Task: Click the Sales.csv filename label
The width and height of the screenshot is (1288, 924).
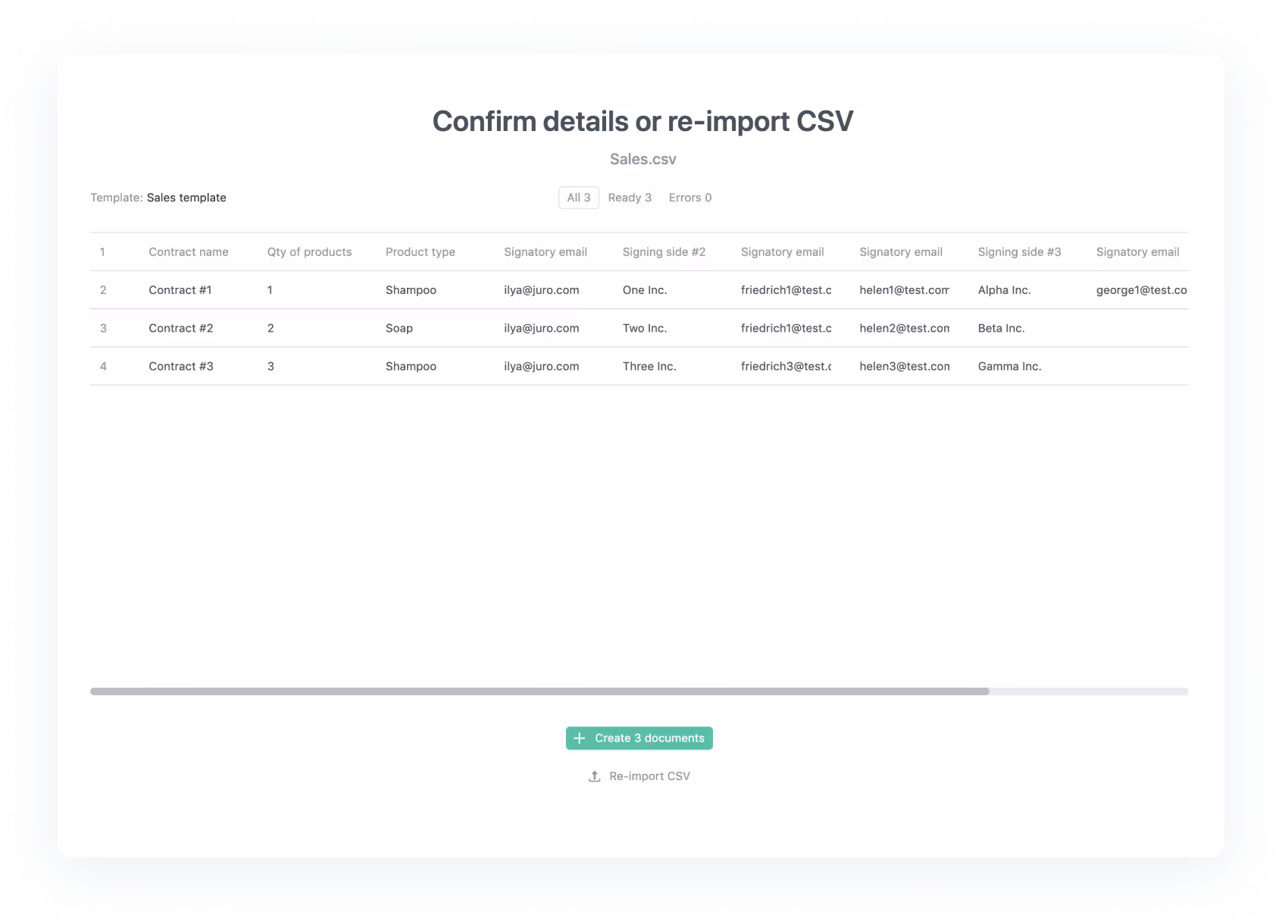Action: (643, 159)
